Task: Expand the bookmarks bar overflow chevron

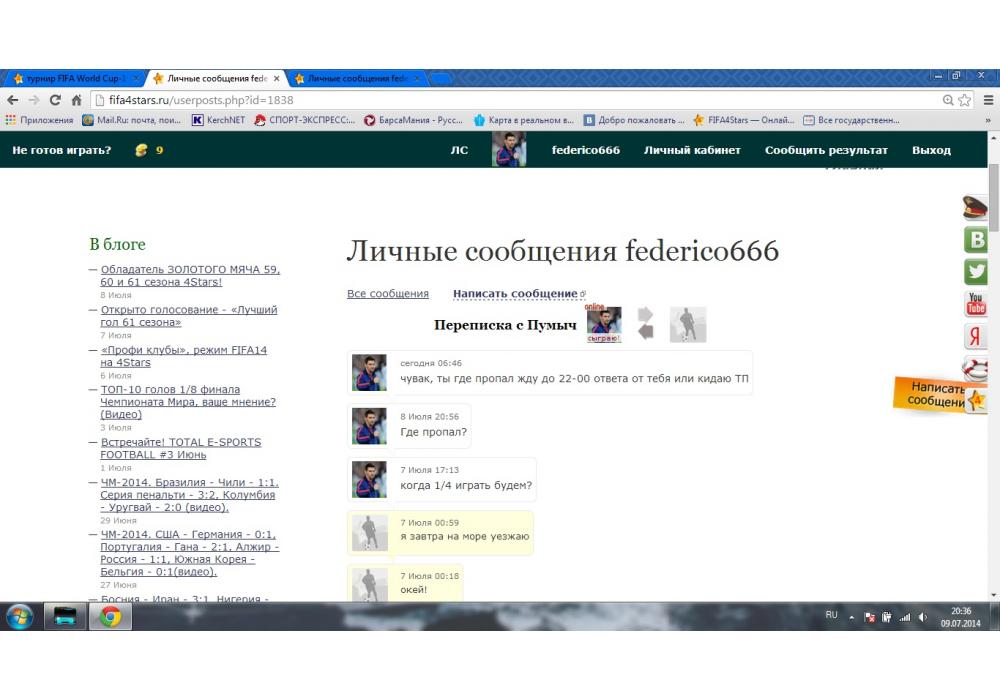Action: (988, 120)
